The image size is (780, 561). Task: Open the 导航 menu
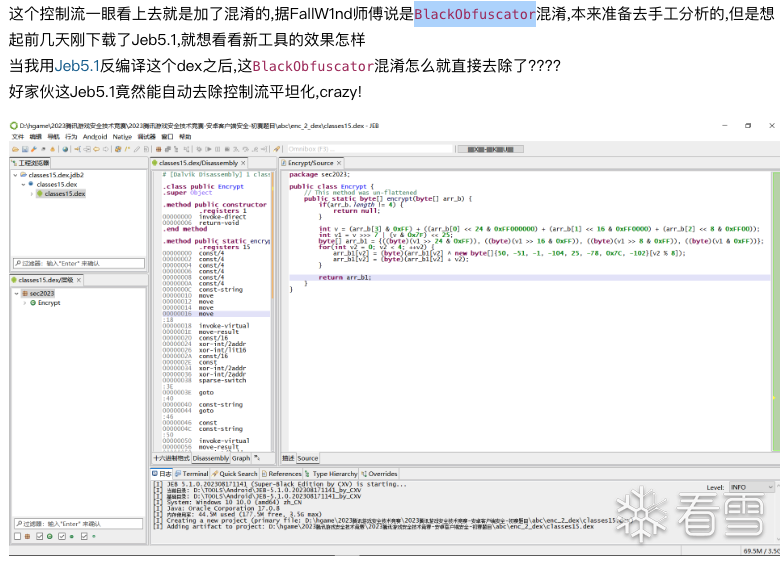click(x=53, y=137)
